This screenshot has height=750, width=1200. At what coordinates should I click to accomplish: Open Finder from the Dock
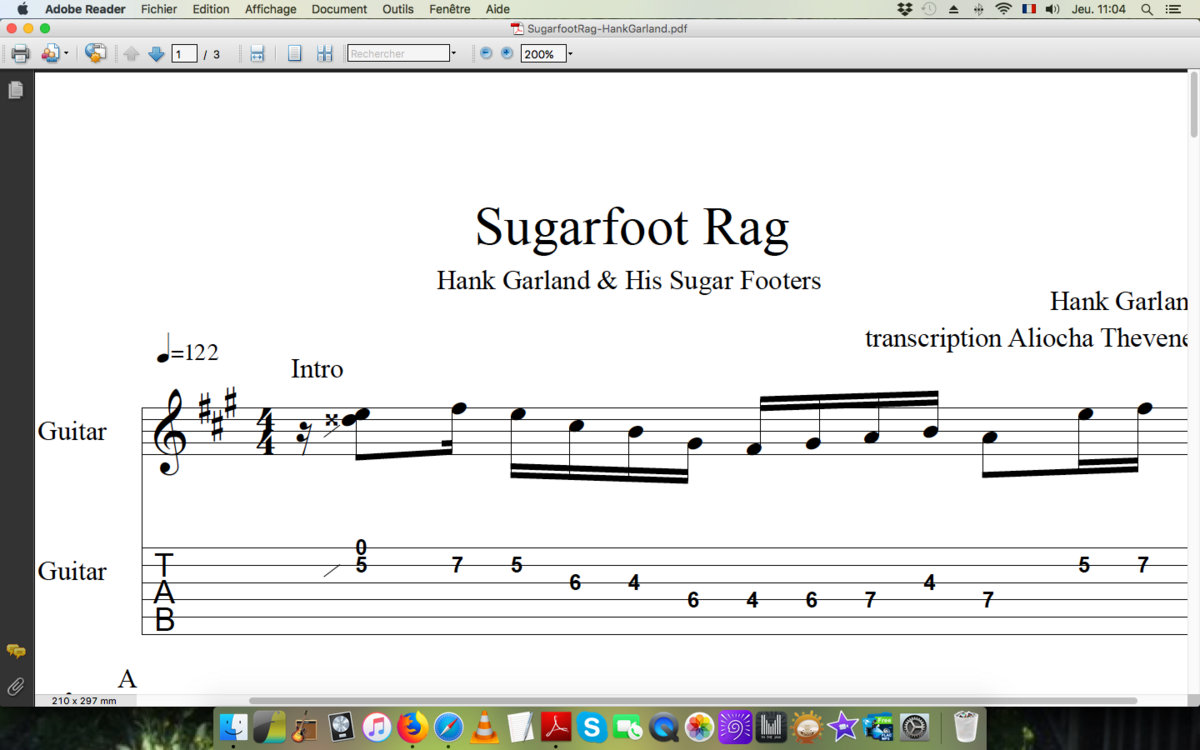tap(235, 726)
